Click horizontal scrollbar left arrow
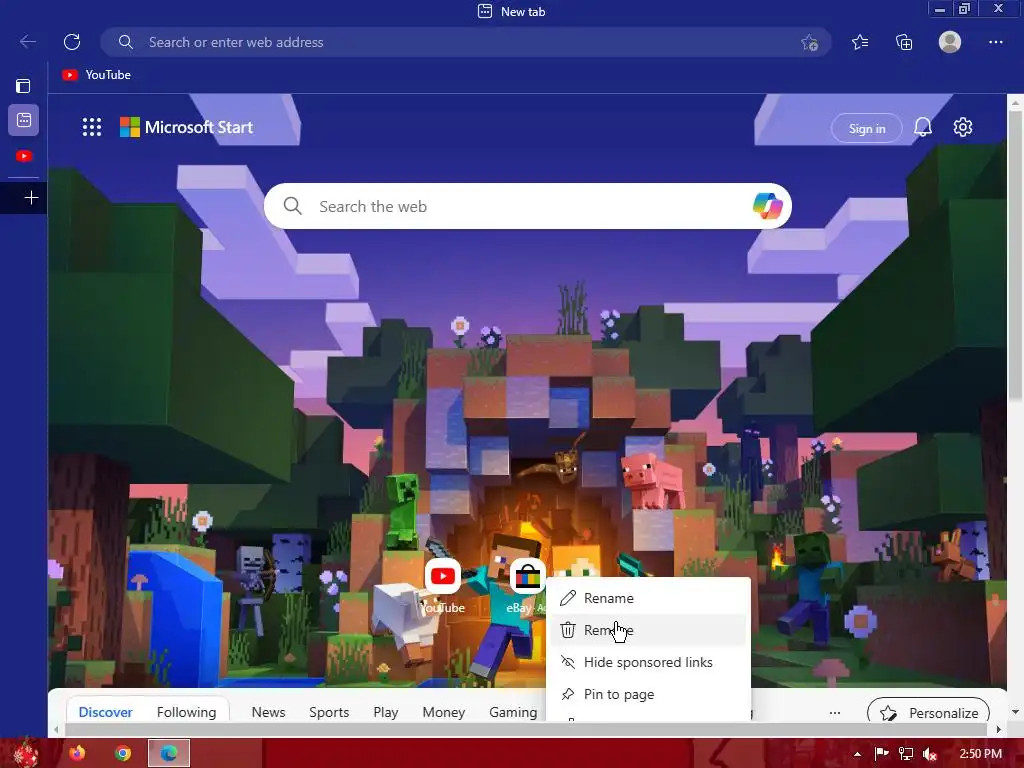 pyautogui.click(x=56, y=729)
